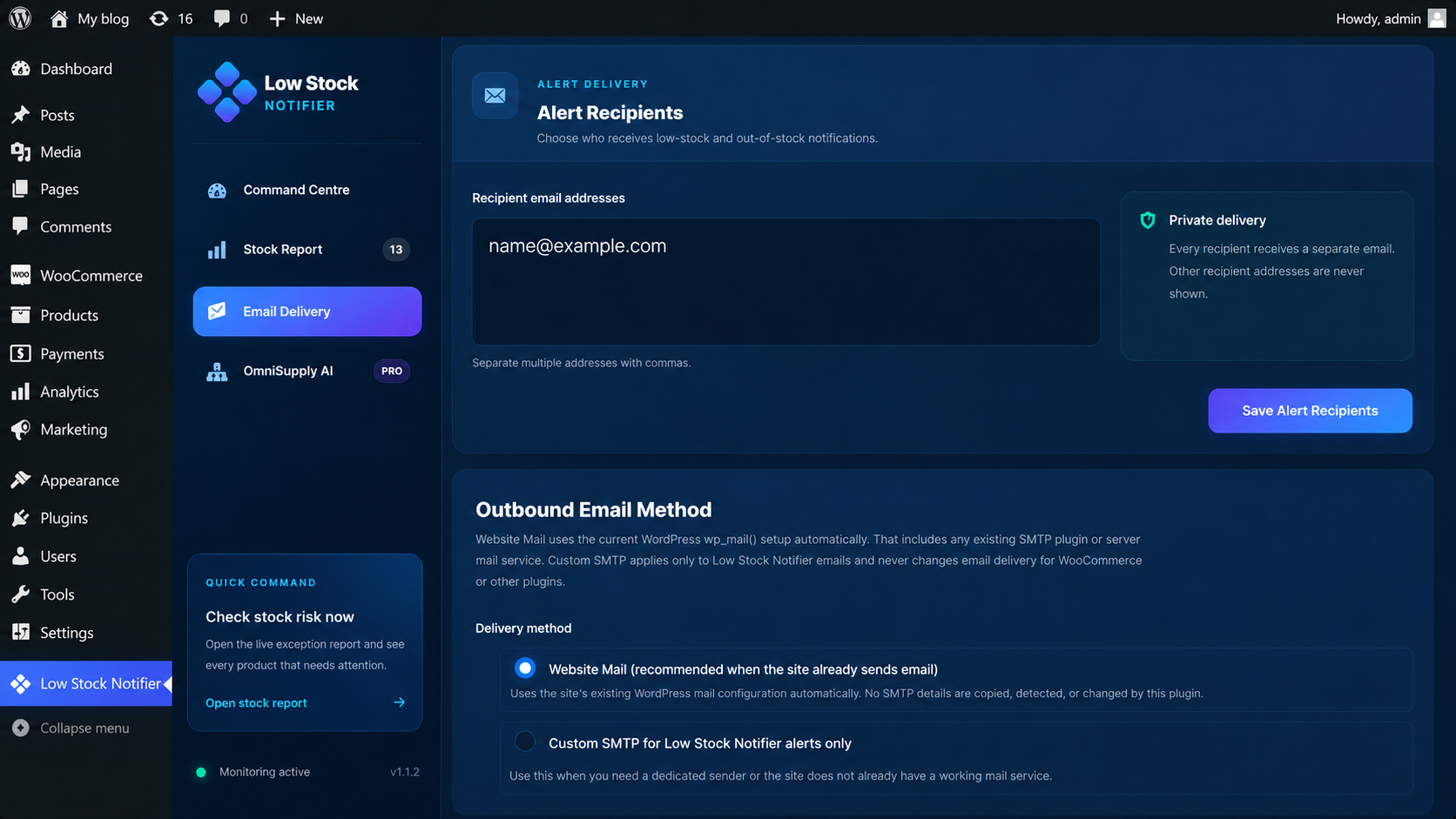Select the Website Mail delivery method
Viewport: 1456px width, 819px height.
524,668
